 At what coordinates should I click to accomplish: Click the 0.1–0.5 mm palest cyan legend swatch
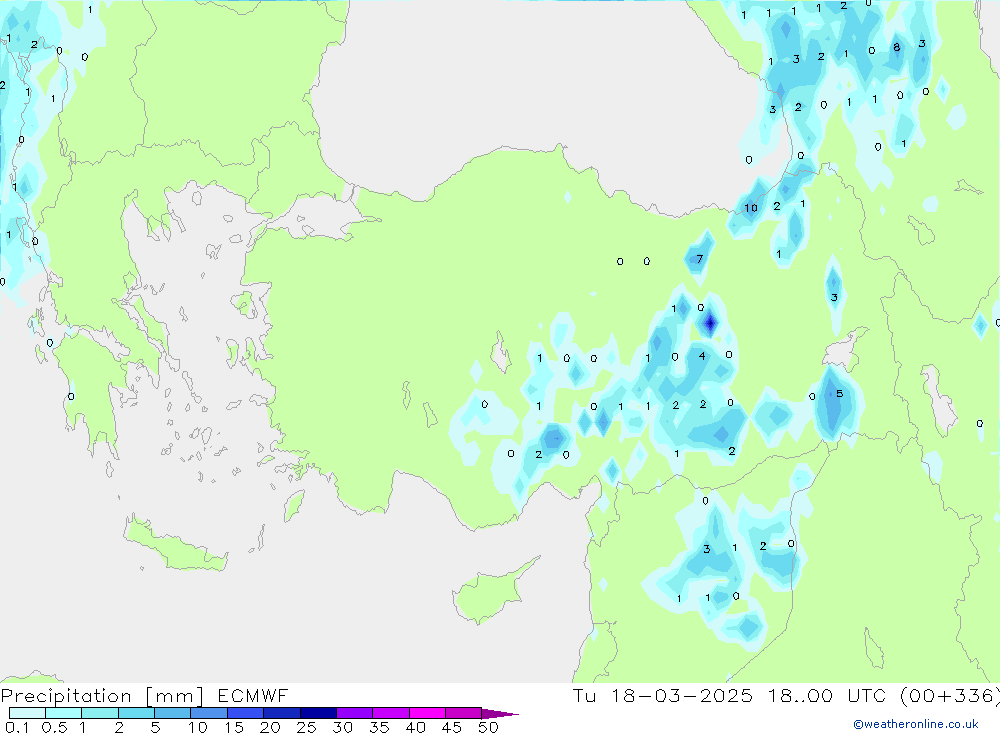[27, 713]
